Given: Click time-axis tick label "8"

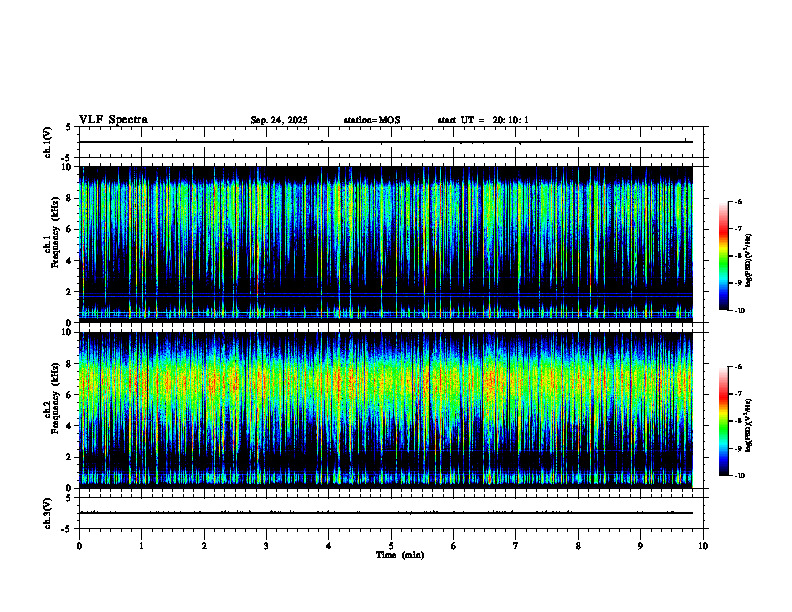Looking at the screenshot, I should tap(578, 546).
